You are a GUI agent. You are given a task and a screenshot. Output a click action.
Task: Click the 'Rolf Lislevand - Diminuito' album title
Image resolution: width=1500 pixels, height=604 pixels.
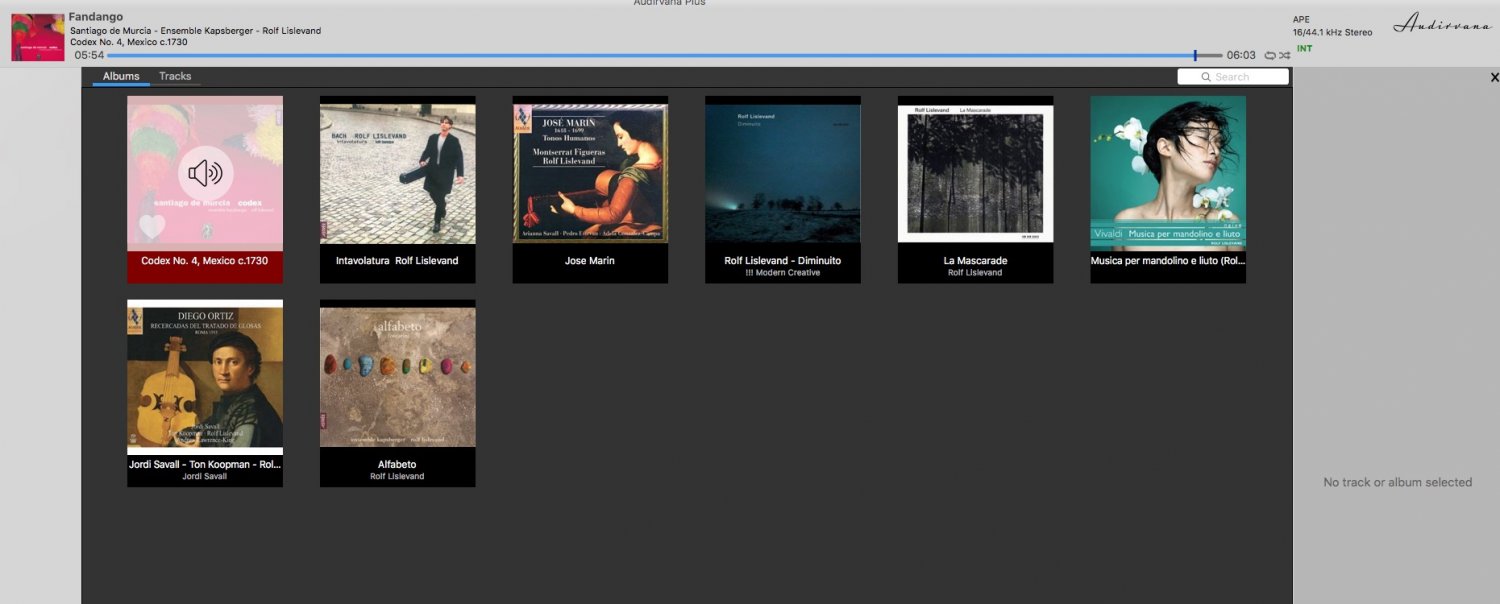[783, 261]
